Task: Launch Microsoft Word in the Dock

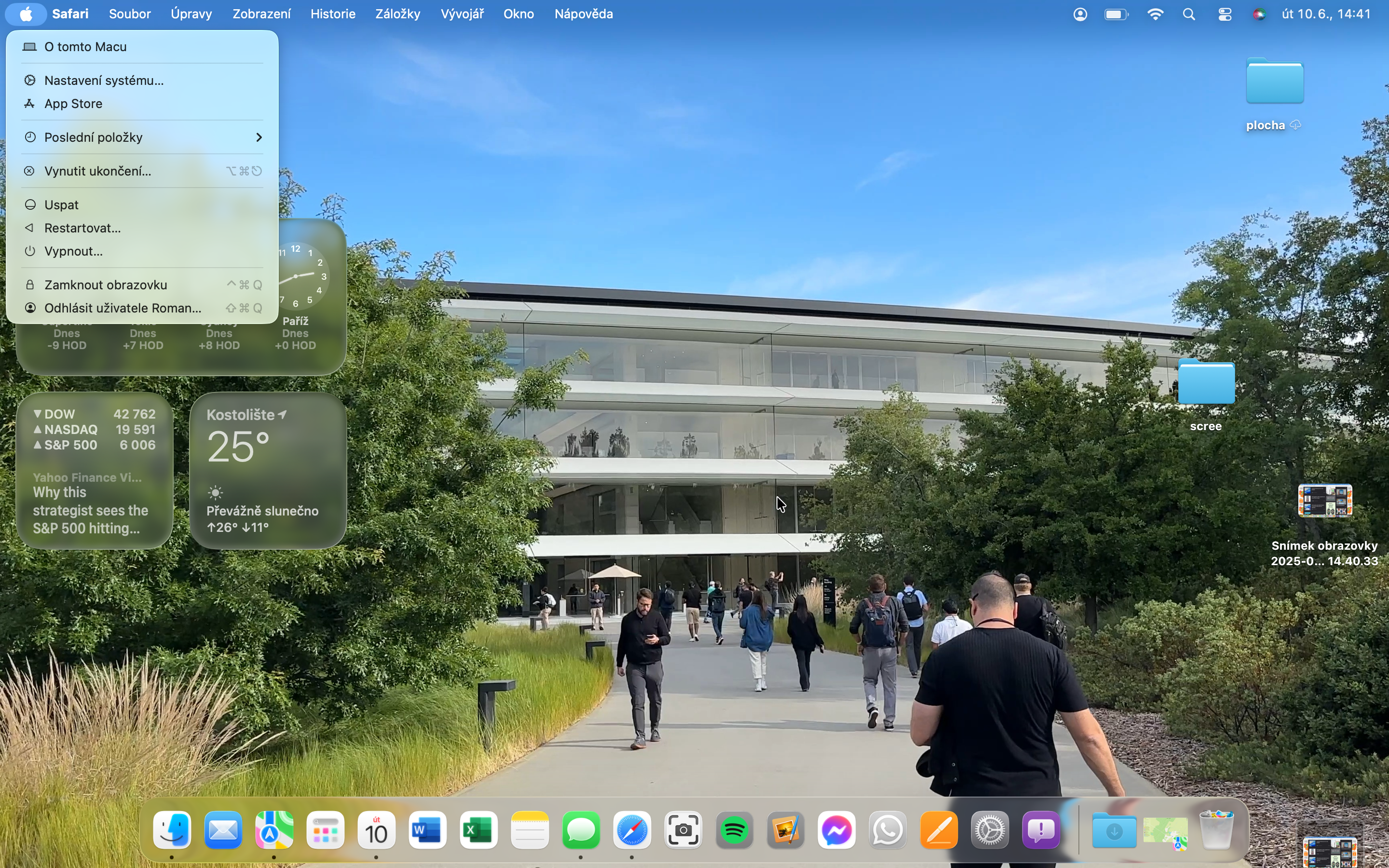Action: pyautogui.click(x=428, y=830)
